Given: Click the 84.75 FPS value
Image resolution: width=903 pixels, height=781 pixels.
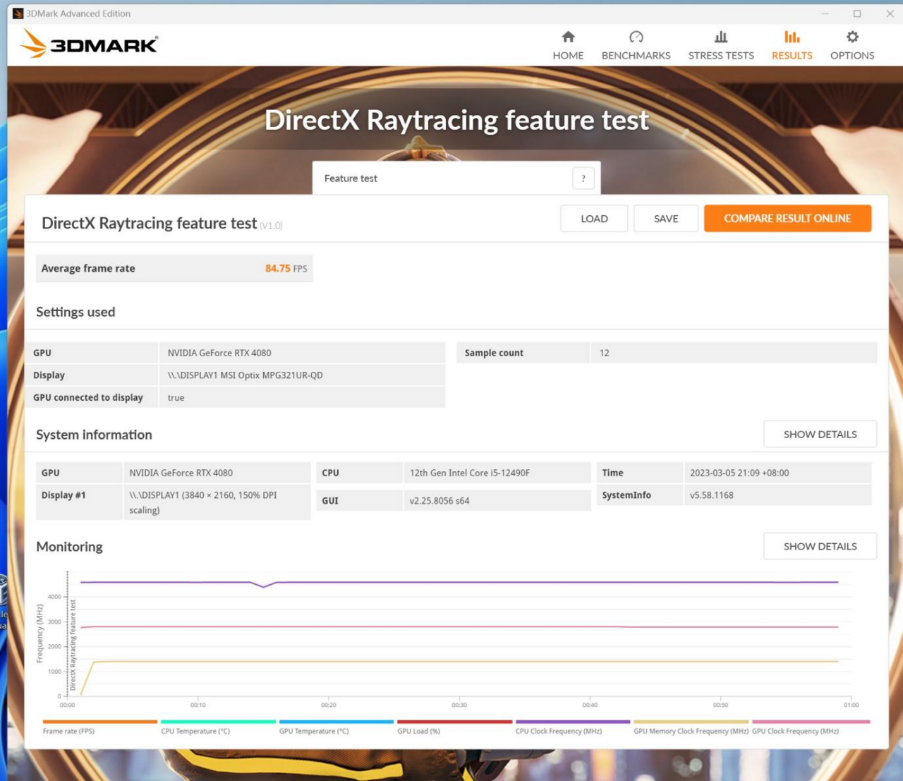Looking at the screenshot, I should point(286,268).
